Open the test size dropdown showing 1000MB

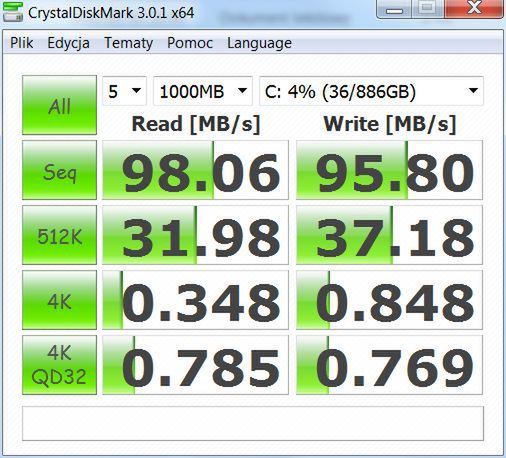pyautogui.click(x=203, y=91)
